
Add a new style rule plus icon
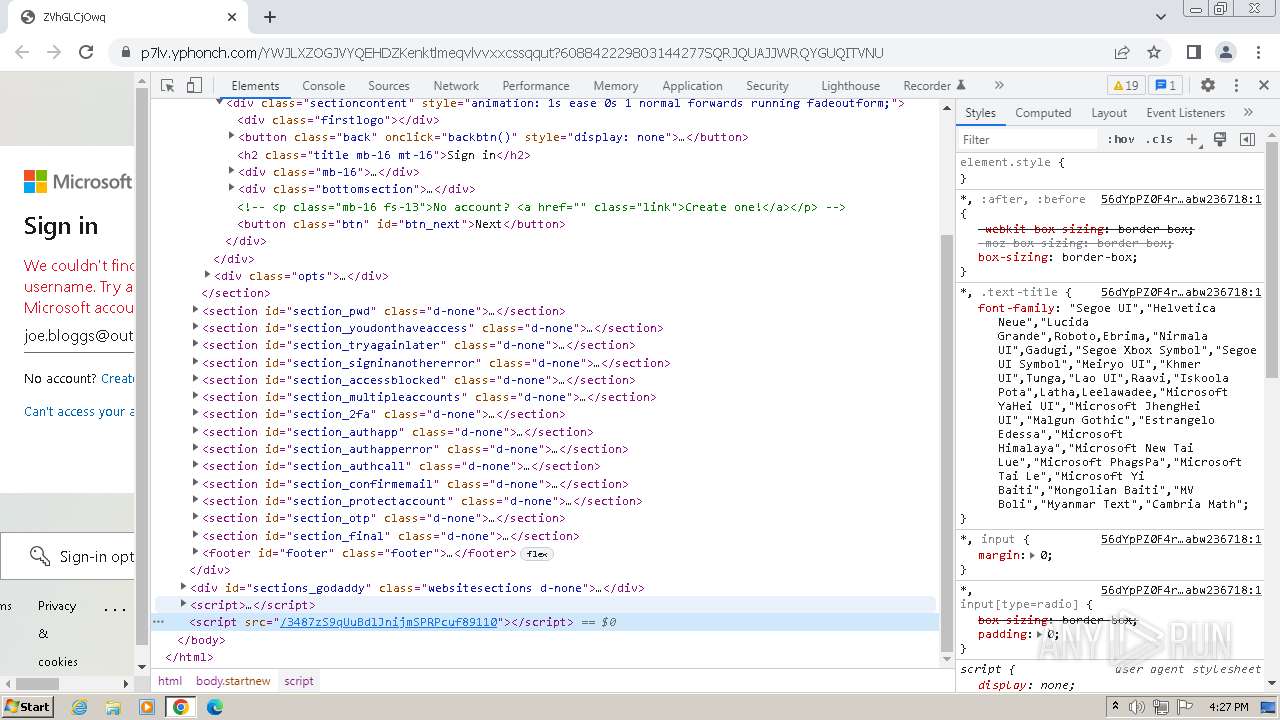[1192, 140]
